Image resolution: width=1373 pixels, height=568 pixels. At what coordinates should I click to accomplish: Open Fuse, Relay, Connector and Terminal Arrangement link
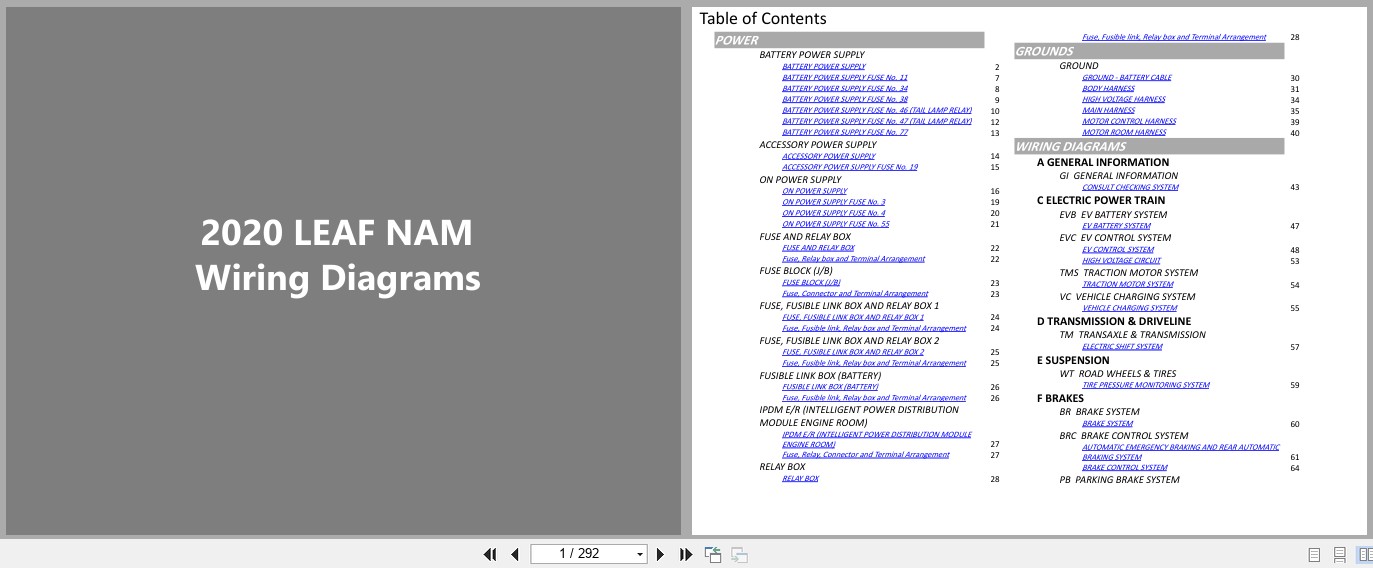pyautogui.click(x=866, y=455)
